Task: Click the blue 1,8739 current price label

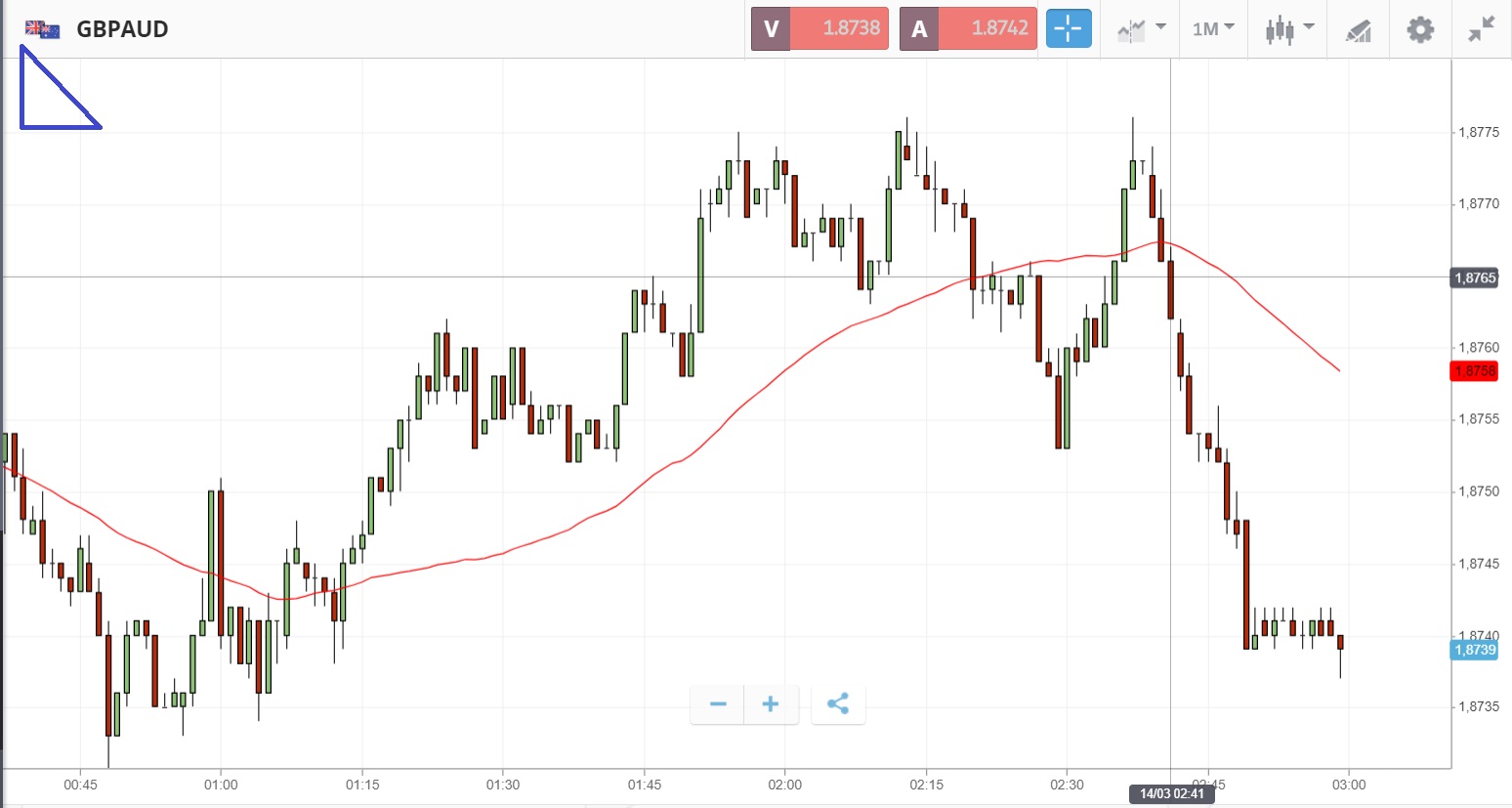Action: pyautogui.click(x=1474, y=650)
